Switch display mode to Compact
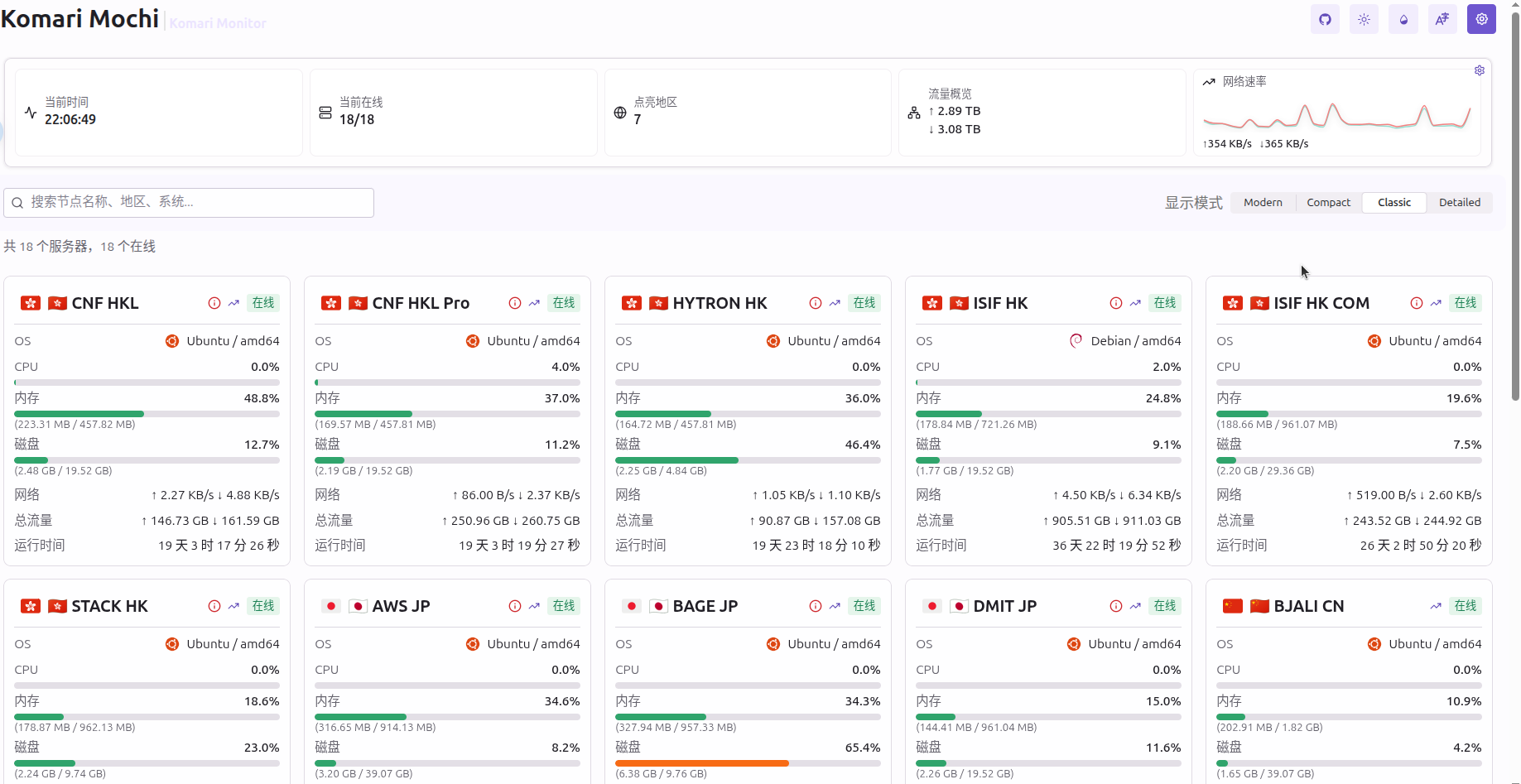The height and width of the screenshot is (784, 1521). (1328, 203)
